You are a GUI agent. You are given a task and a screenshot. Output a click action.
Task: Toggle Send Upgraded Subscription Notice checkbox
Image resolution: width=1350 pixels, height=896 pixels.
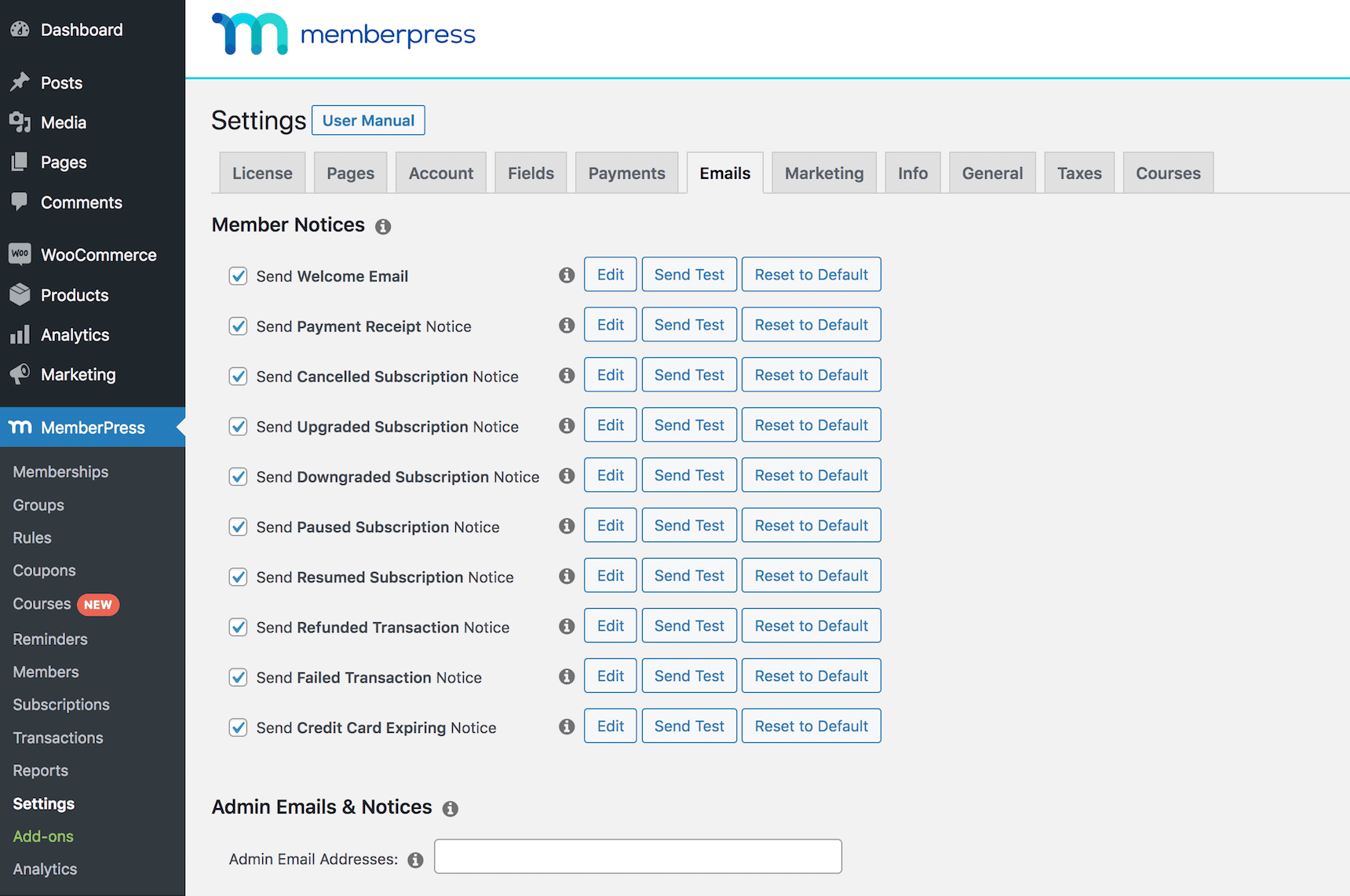pos(238,427)
